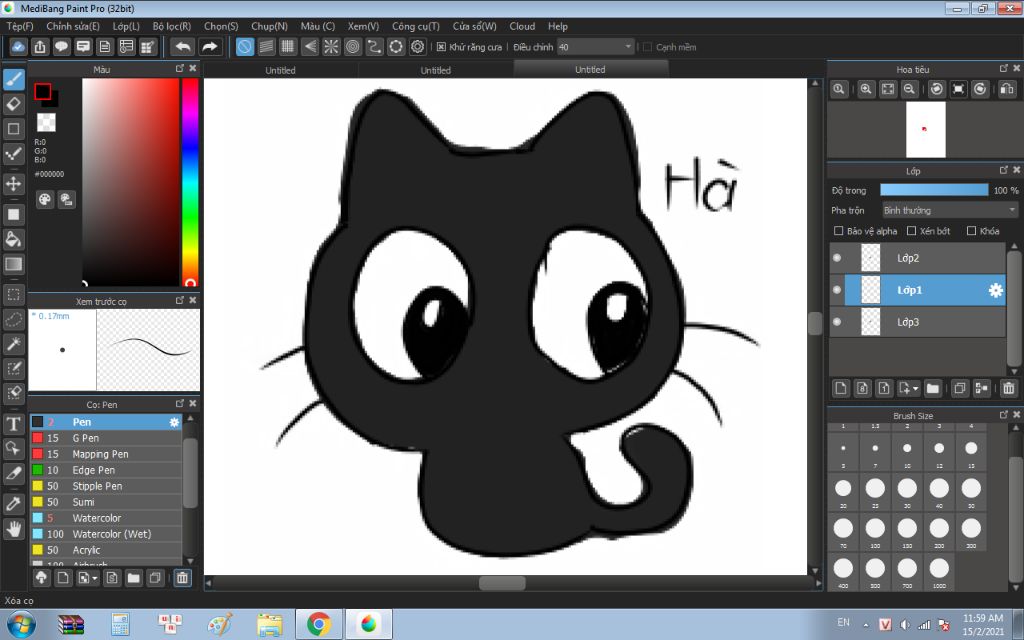The width and height of the screenshot is (1024, 640).
Task: Select the Eraser tool
Action: tap(14, 104)
